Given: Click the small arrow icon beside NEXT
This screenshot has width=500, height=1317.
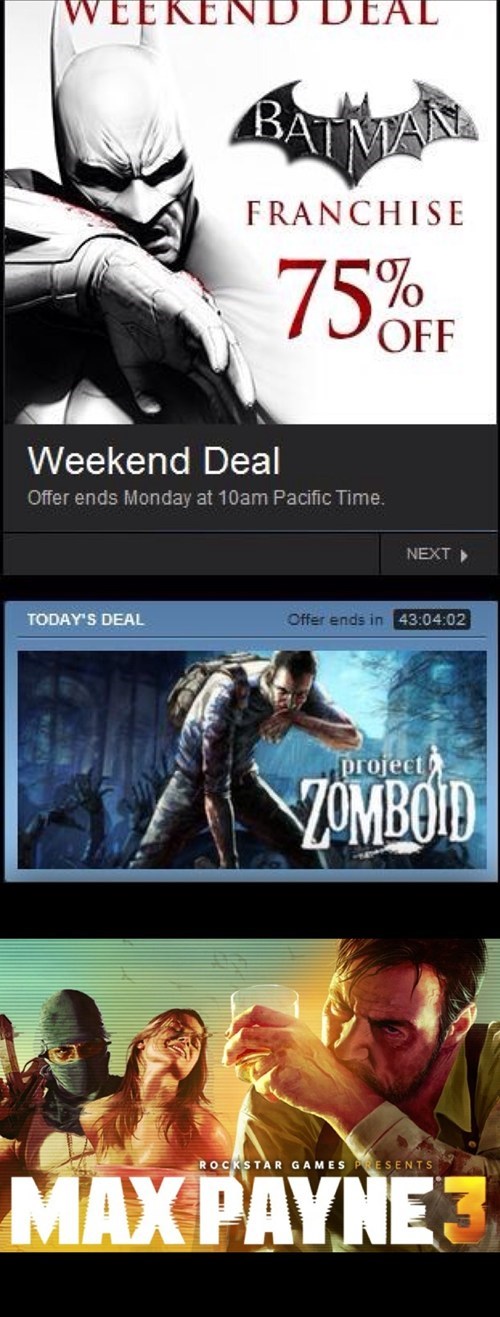Looking at the screenshot, I should (x=464, y=555).
